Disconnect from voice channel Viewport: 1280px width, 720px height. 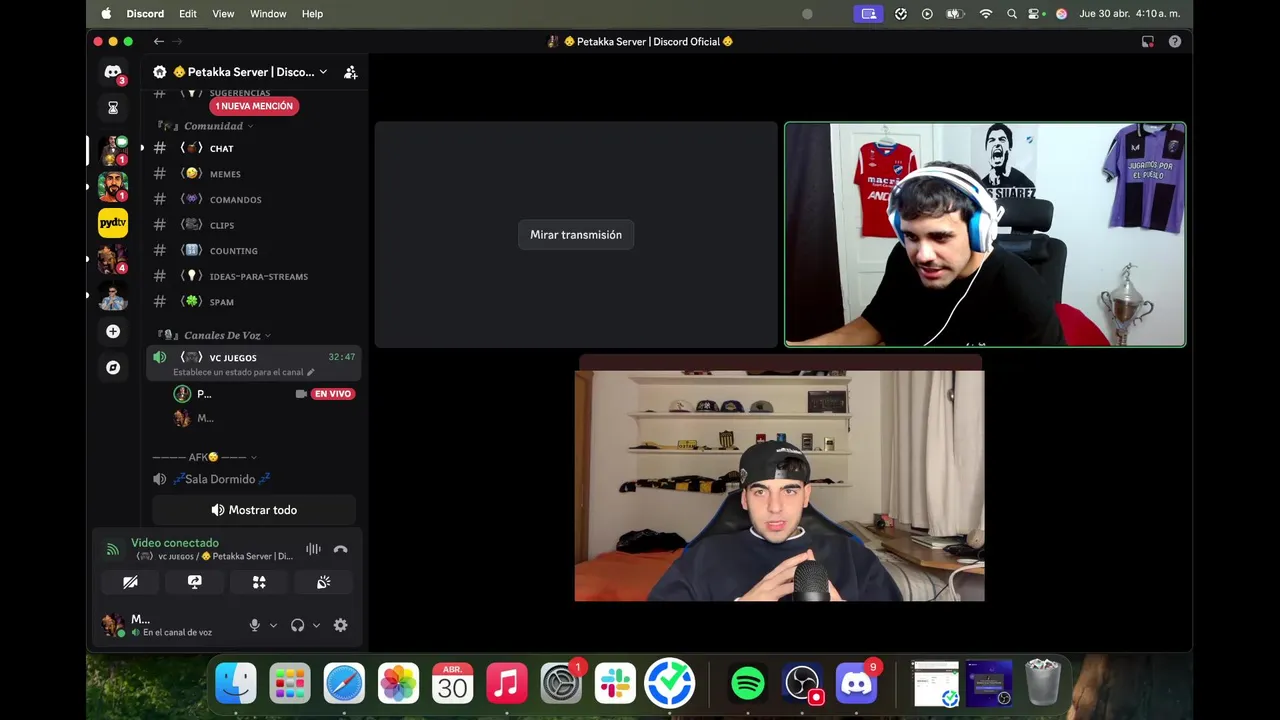tap(340, 549)
